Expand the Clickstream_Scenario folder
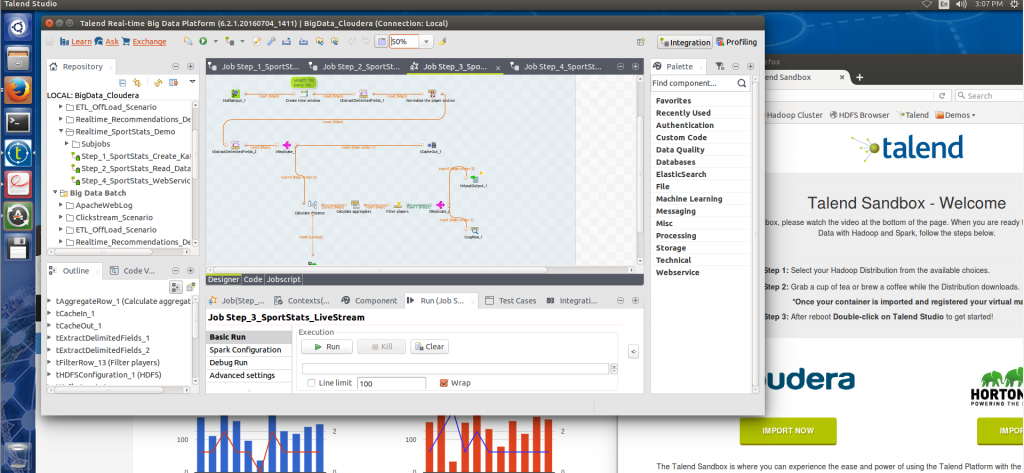1024x473 pixels. 61,218
